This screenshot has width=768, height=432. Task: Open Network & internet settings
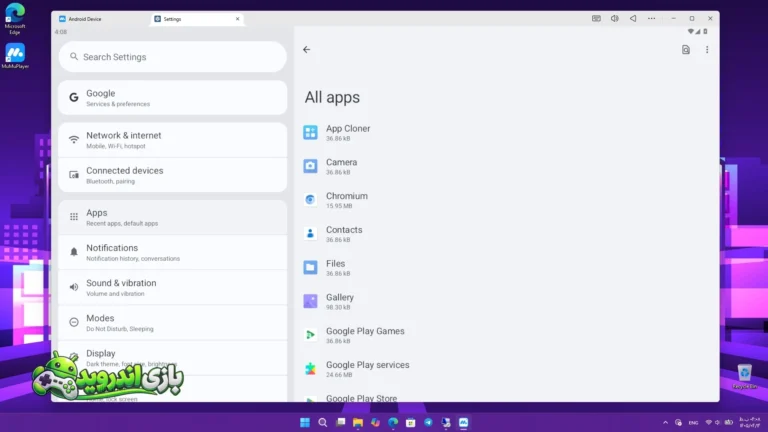pyautogui.click(x=172, y=140)
